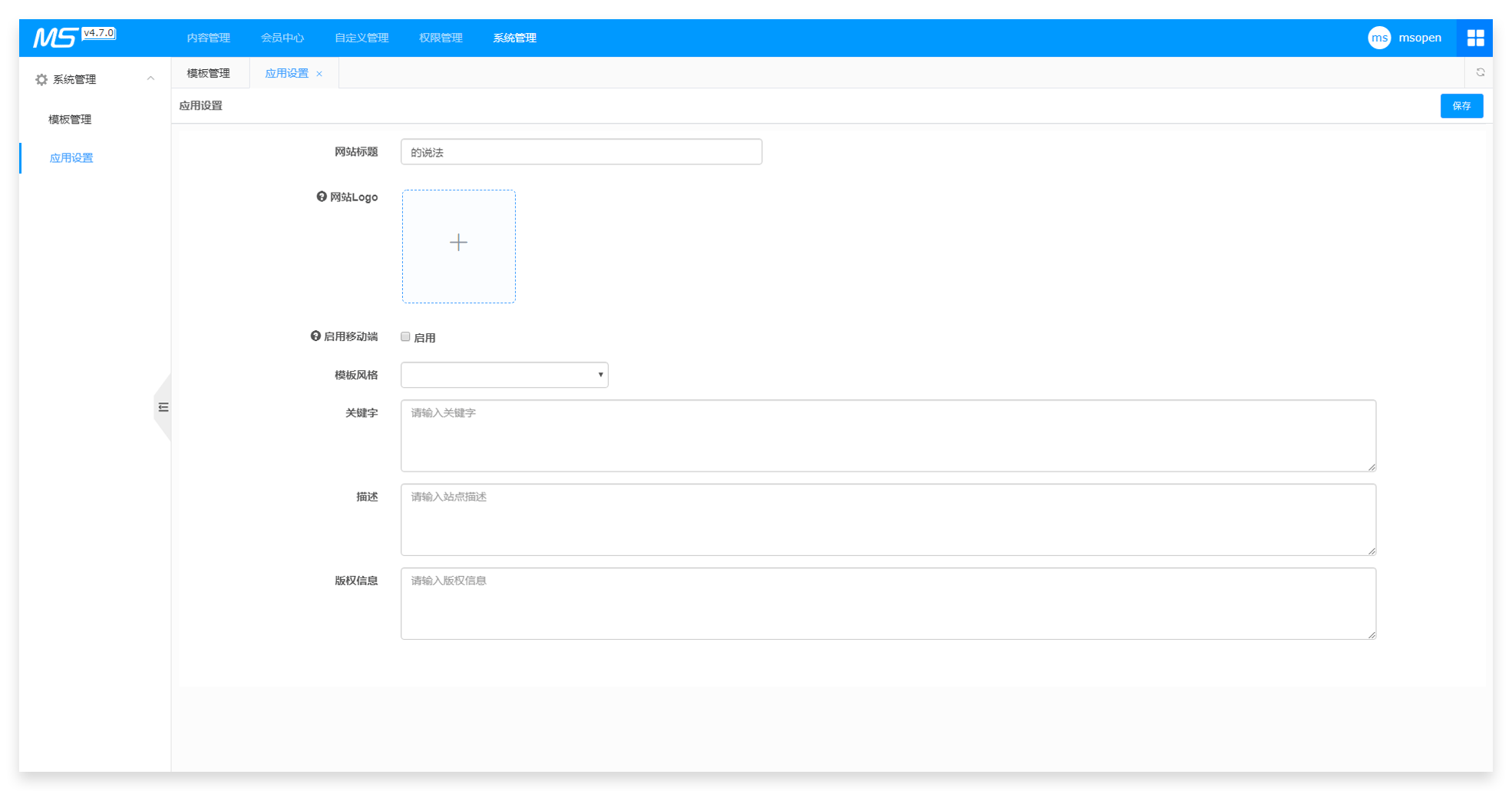Open the 模板风格 dropdown

504,375
